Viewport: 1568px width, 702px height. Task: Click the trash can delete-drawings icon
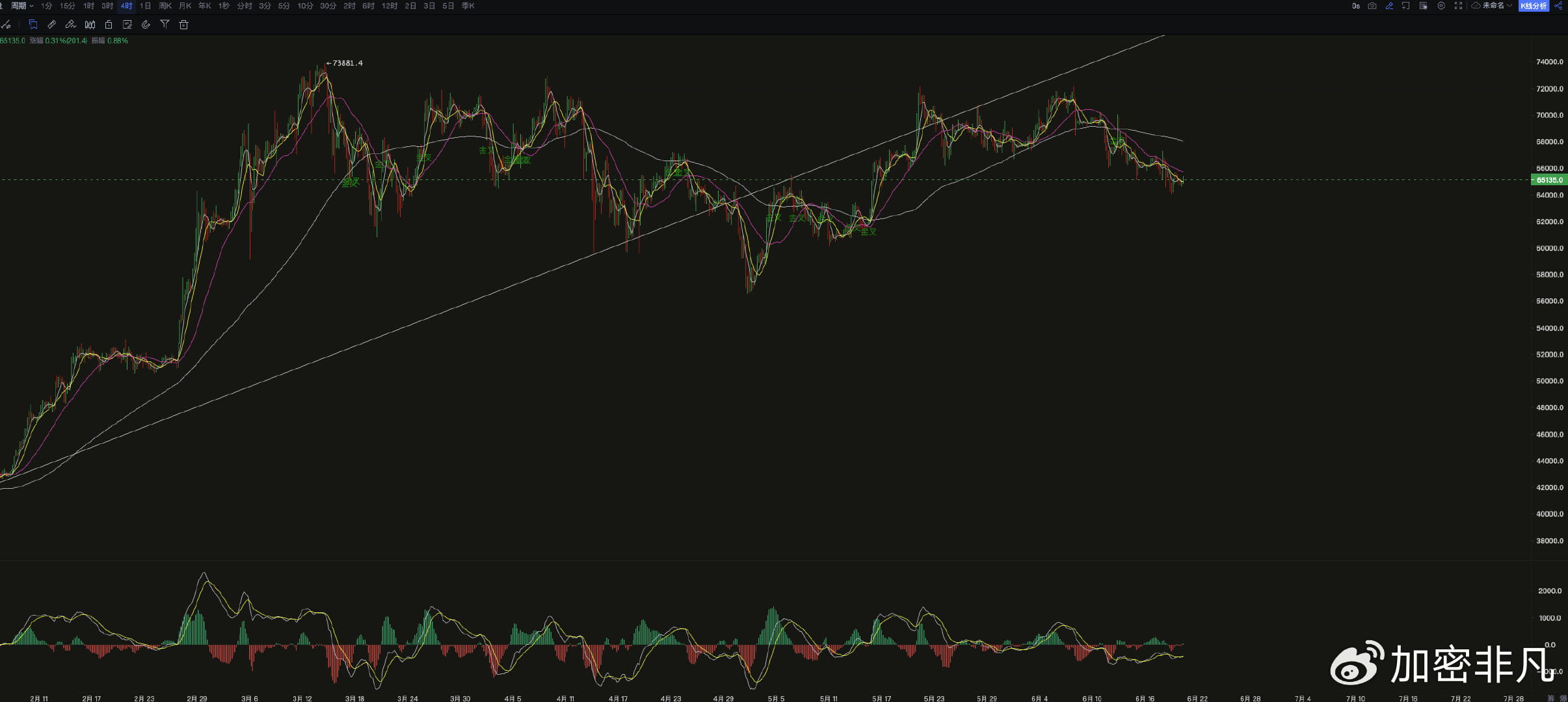pyautogui.click(x=184, y=25)
